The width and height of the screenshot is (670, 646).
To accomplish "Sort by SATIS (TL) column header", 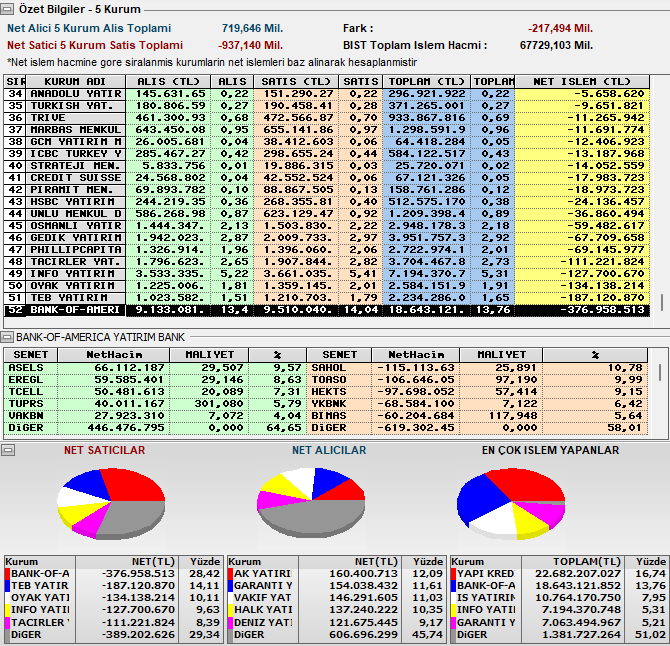I will point(296,82).
